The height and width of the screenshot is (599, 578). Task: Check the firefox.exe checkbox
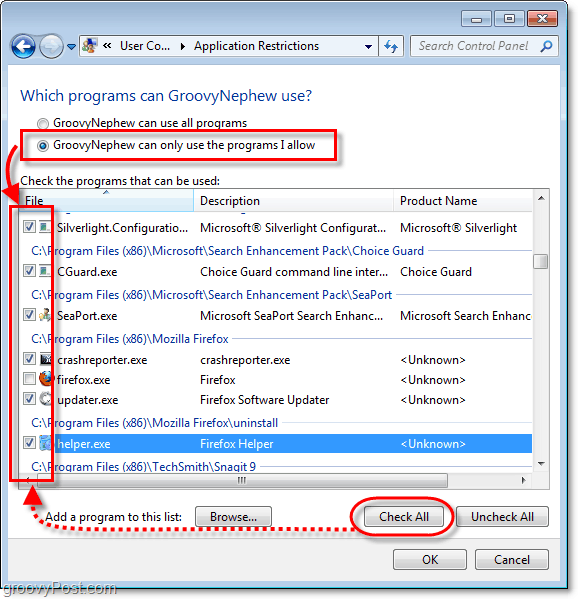(29, 379)
